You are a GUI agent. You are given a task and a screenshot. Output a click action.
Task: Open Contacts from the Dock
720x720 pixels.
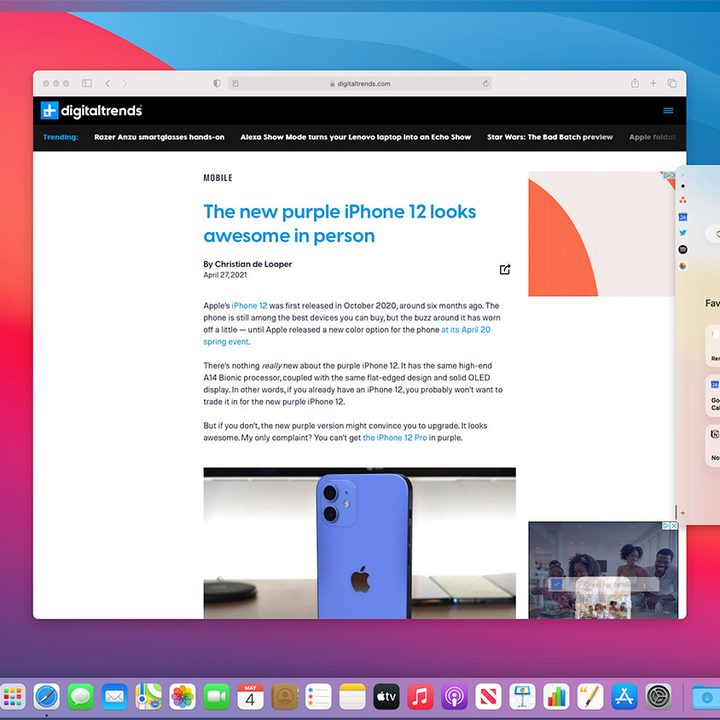285,697
